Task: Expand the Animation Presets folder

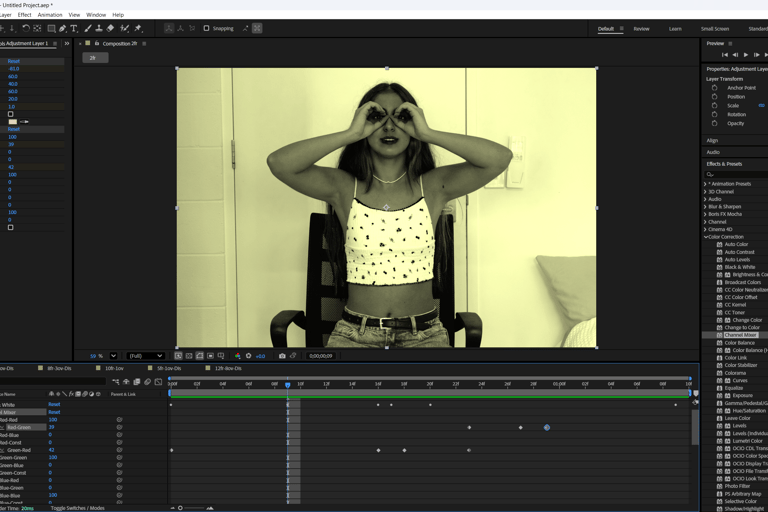Action: click(x=705, y=184)
